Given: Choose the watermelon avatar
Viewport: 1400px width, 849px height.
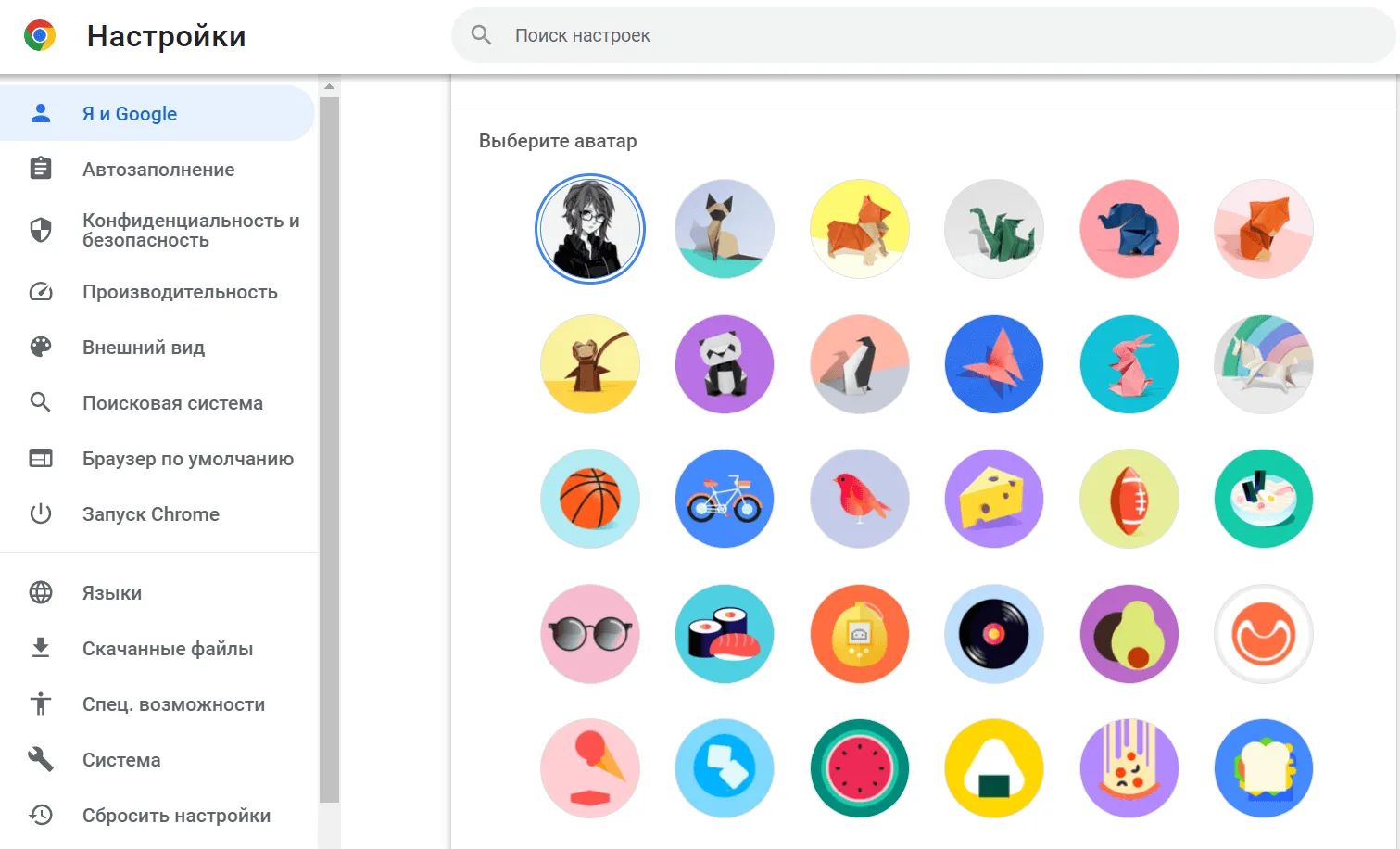Looking at the screenshot, I should [860, 768].
